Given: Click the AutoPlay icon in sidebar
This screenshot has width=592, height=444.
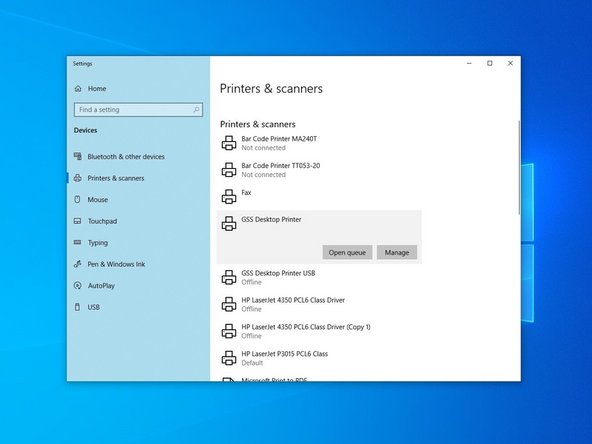Looking at the screenshot, I should (x=77, y=285).
